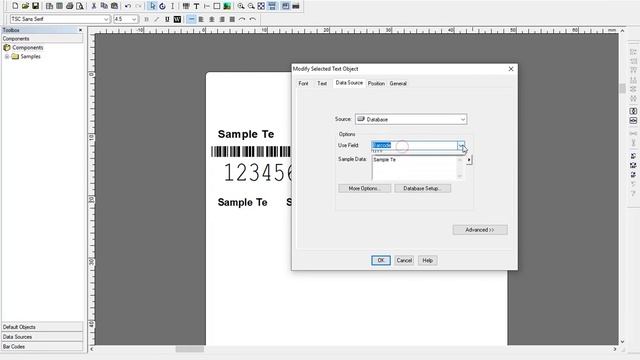Select the Components tree root item
The image size is (640, 360).
23,48
